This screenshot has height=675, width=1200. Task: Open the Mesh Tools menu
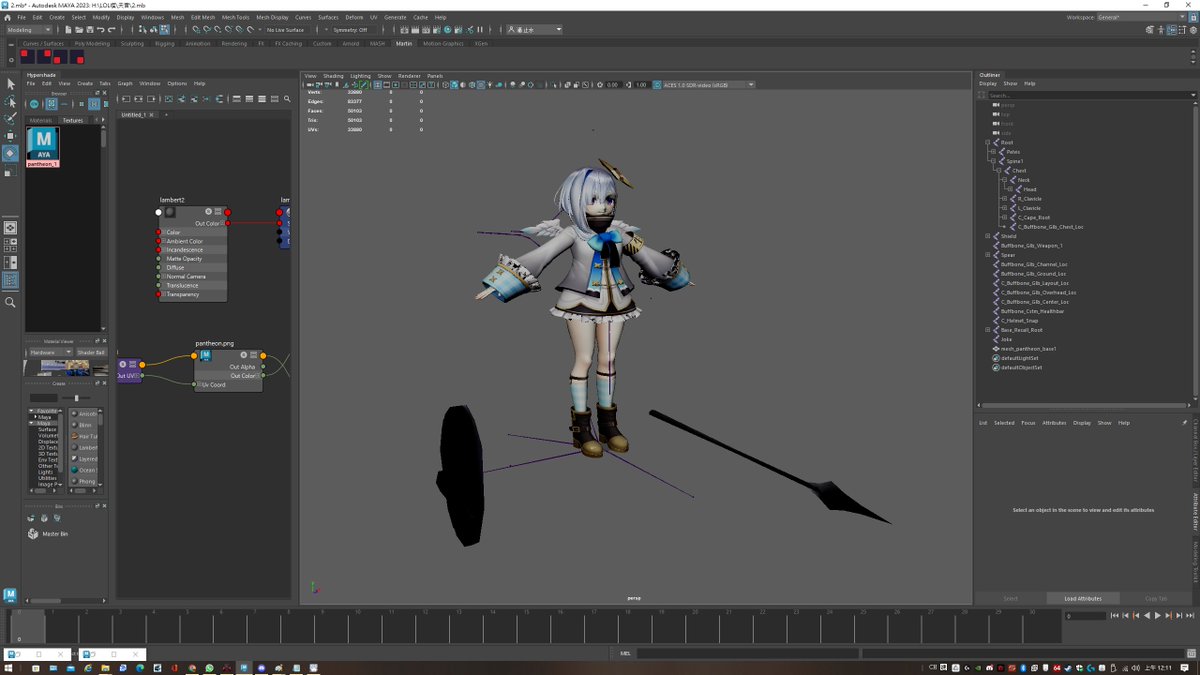235,17
